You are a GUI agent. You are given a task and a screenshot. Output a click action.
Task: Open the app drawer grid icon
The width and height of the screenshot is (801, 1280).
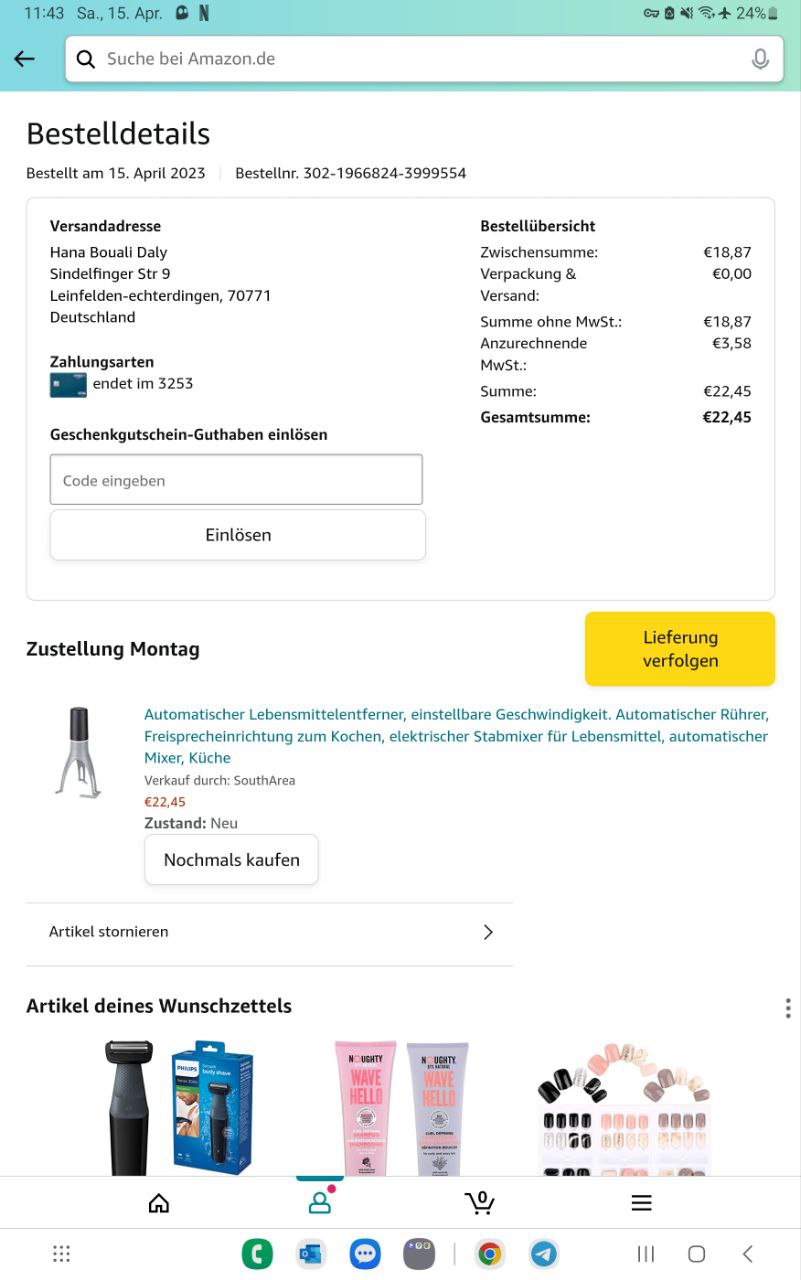click(x=61, y=1254)
